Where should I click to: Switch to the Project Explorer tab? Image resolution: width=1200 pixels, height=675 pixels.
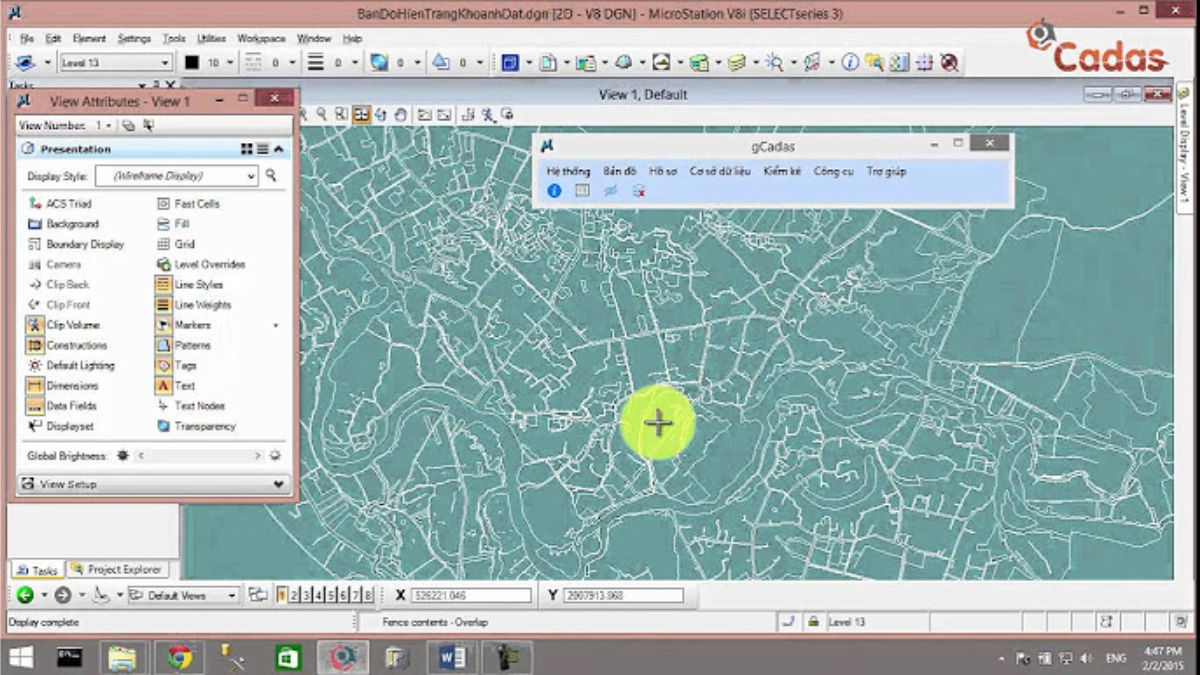coord(116,570)
